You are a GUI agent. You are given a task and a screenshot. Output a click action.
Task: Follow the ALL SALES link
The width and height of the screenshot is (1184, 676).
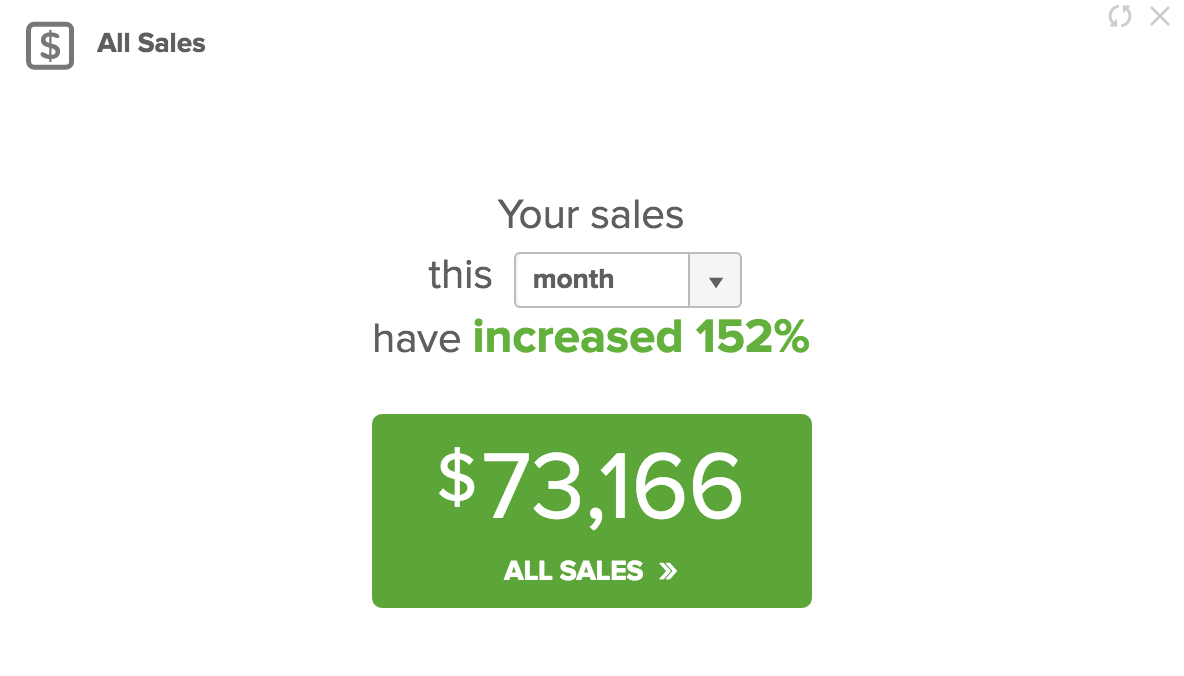pos(590,571)
